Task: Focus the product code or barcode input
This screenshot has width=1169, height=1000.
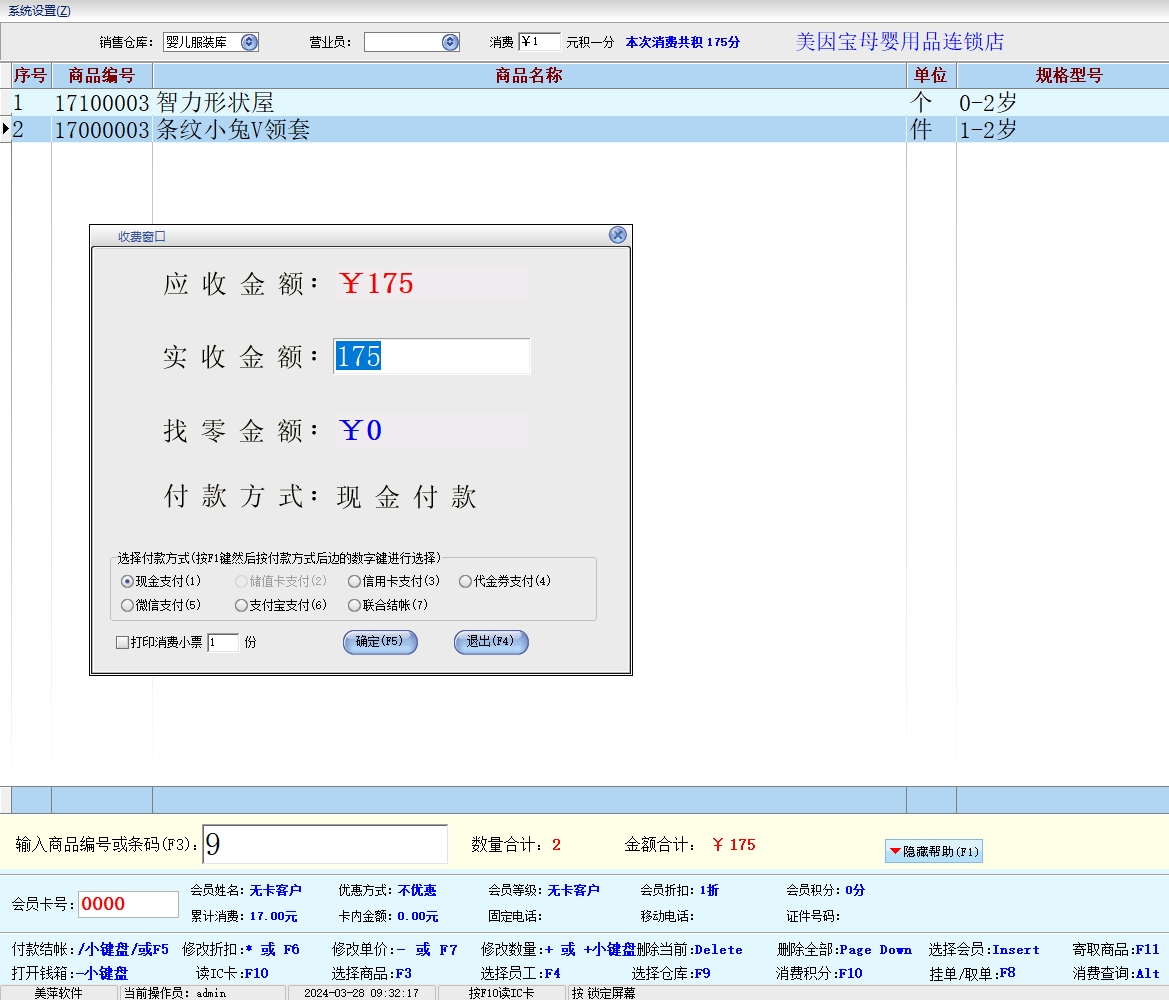Action: click(324, 845)
